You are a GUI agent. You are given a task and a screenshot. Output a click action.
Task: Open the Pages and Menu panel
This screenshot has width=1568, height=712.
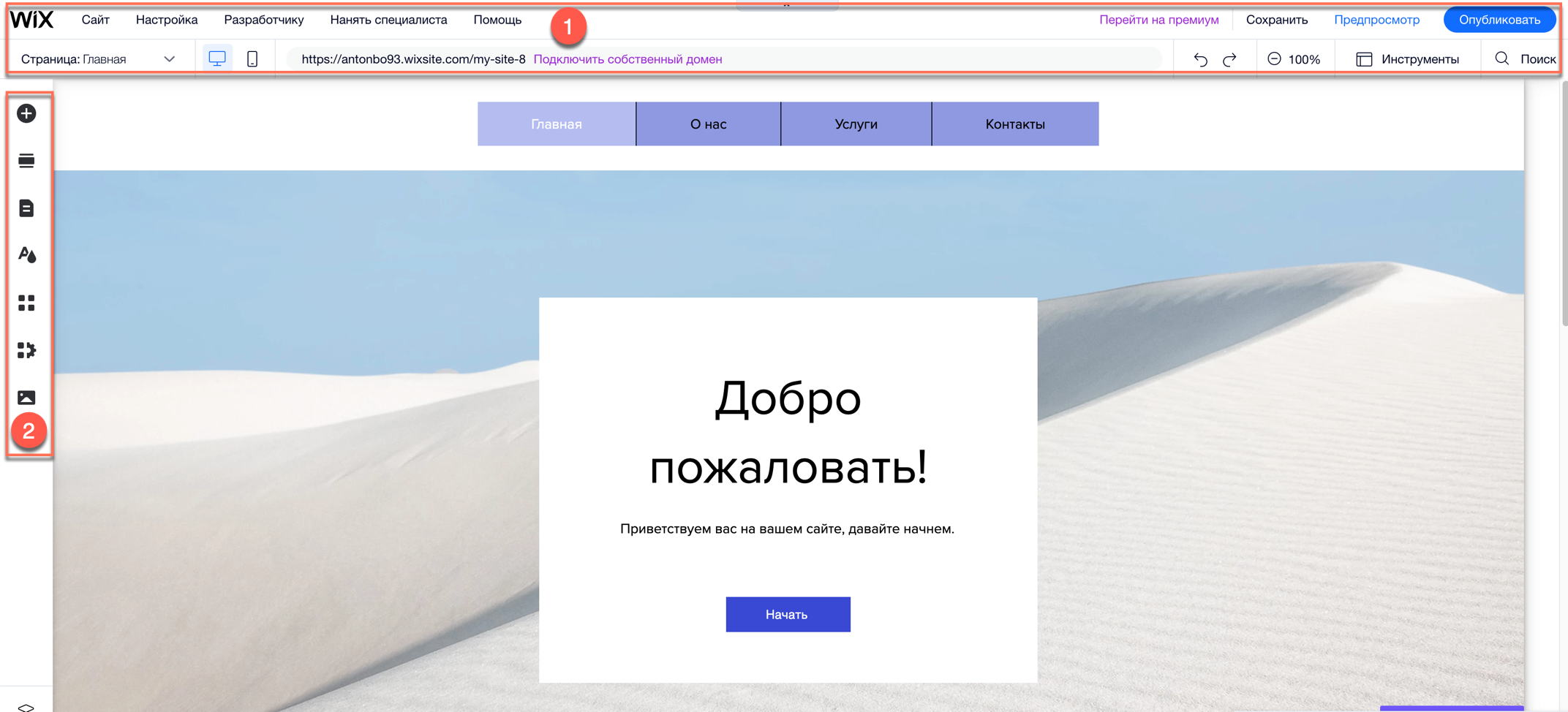coord(26,208)
